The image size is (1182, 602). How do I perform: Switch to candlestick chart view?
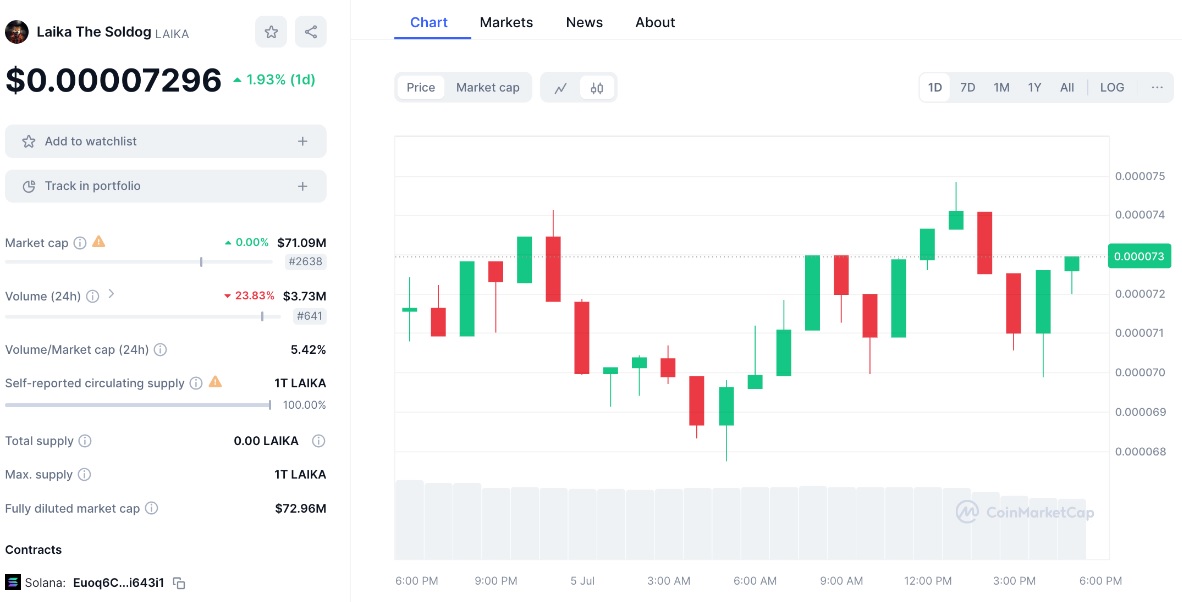tap(597, 88)
